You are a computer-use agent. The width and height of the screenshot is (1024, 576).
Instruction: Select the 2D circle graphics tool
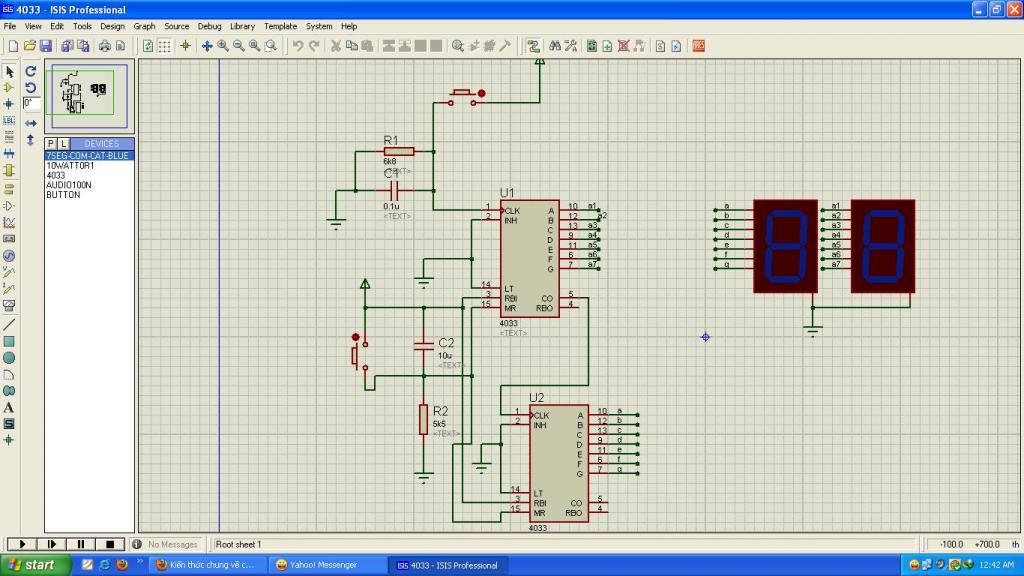point(9,358)
